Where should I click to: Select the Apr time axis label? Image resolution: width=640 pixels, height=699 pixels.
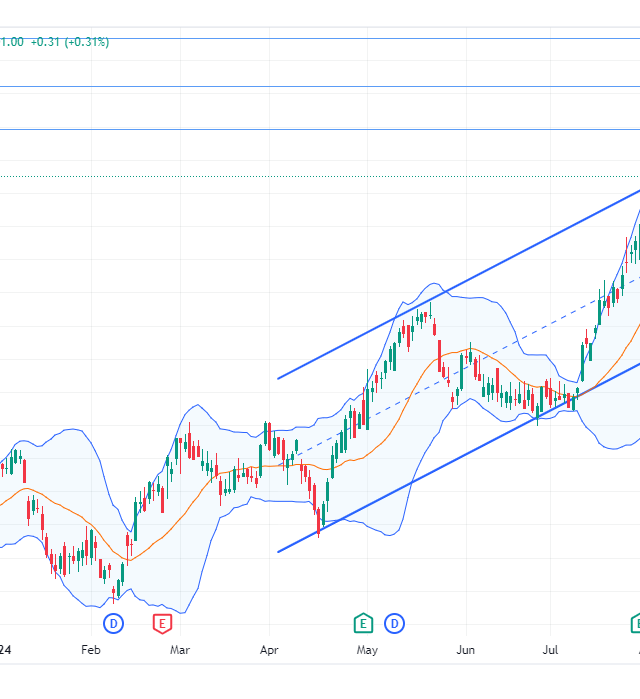pos(269,650)
